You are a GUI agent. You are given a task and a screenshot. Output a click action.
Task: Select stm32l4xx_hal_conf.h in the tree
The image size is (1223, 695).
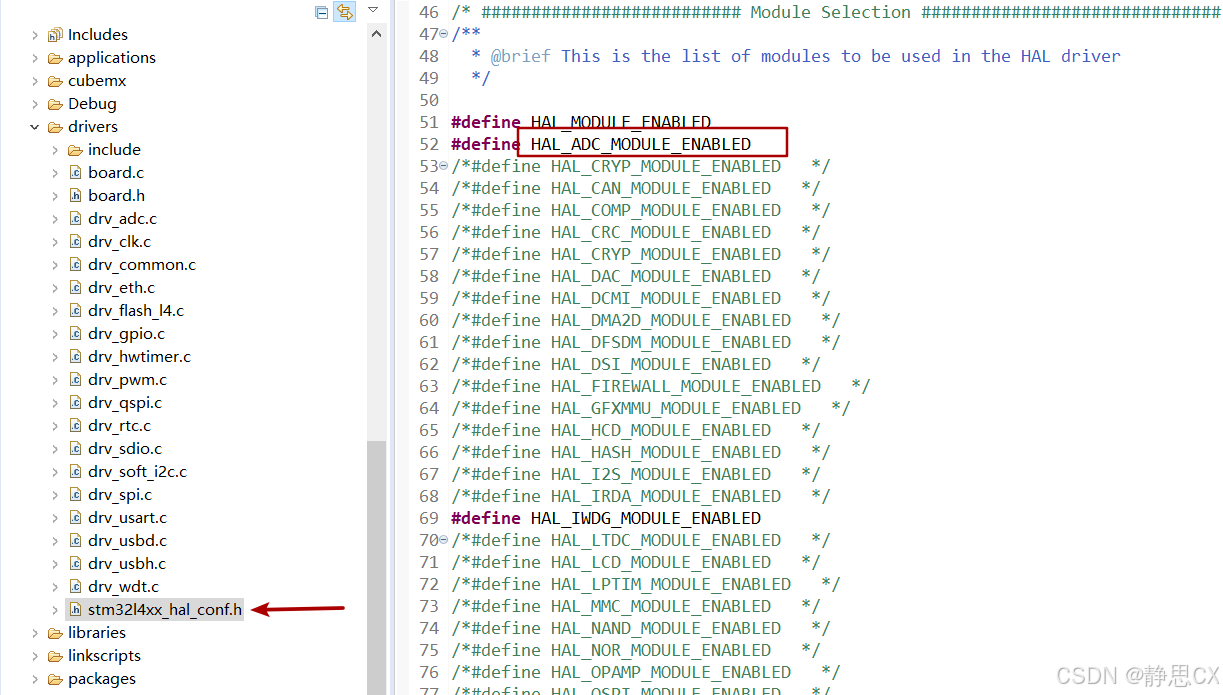[x=165, y=610]
